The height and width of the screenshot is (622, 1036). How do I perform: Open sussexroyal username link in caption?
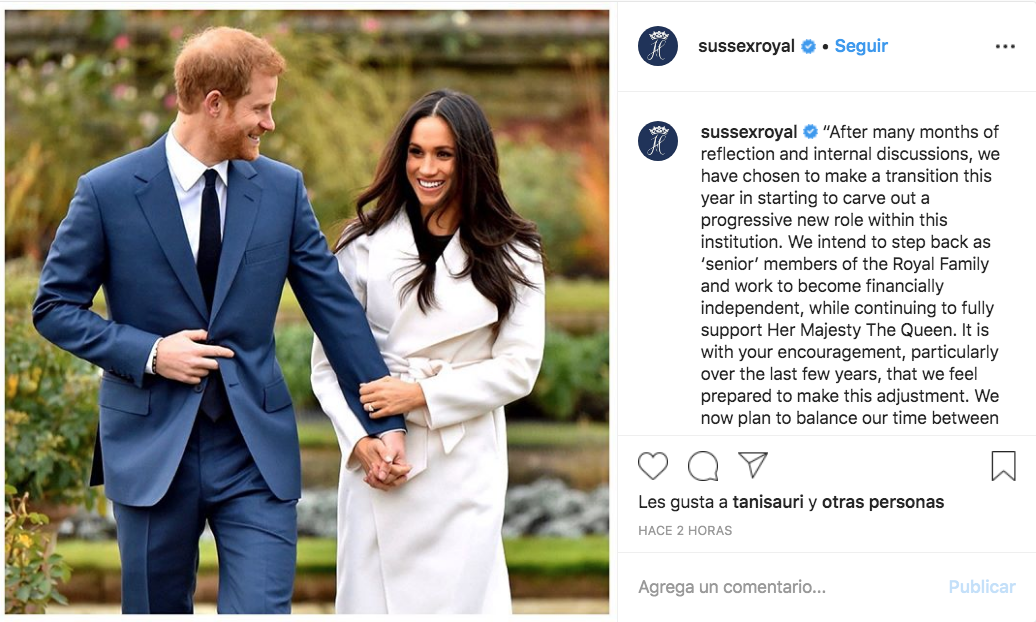pyautogui.click(x=749, y=132)
